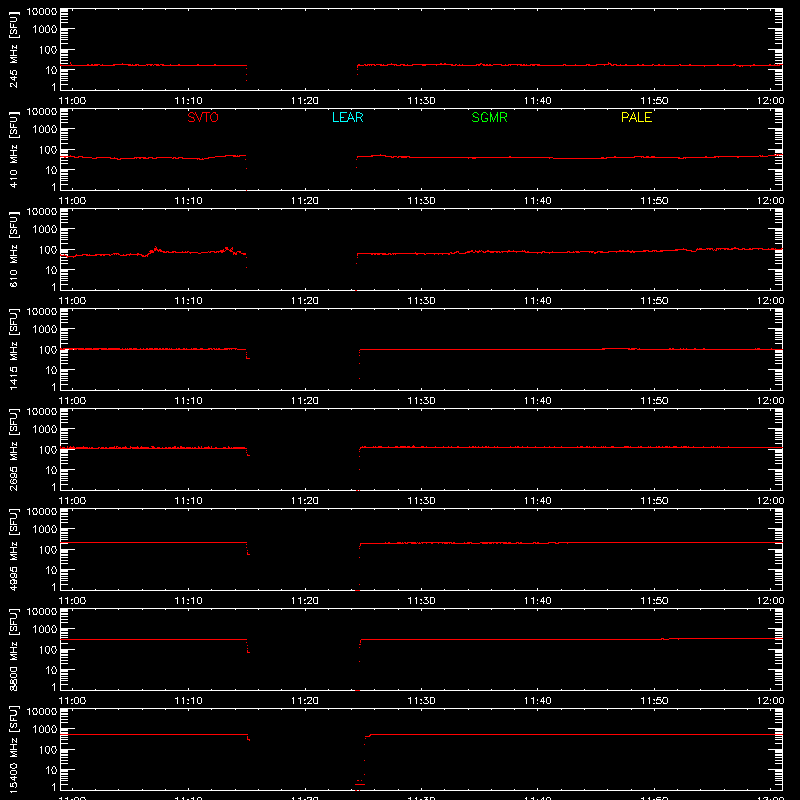Click 11:40 tick label under 410 MHz panel
The width and height of the screenshot is (800, 800).
[538, 201]
